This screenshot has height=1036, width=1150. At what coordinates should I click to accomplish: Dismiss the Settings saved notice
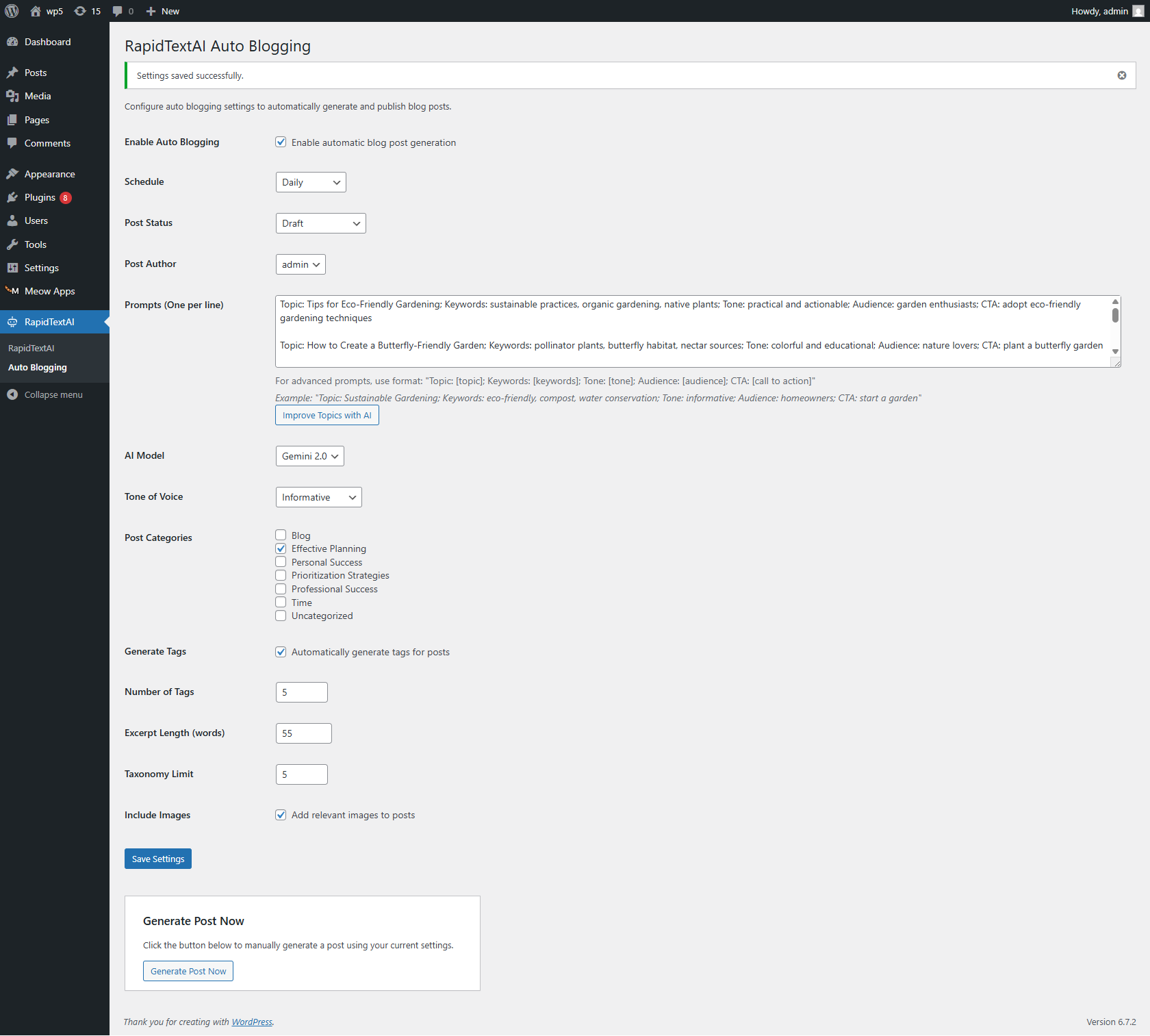(1122, 75)
